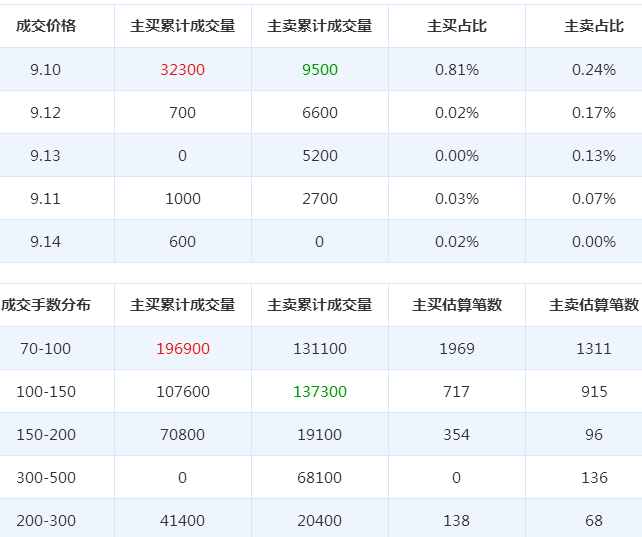Select the 300-500 lot range row
The height and width of the screenshot is (537, 642).
pos(321,477)
